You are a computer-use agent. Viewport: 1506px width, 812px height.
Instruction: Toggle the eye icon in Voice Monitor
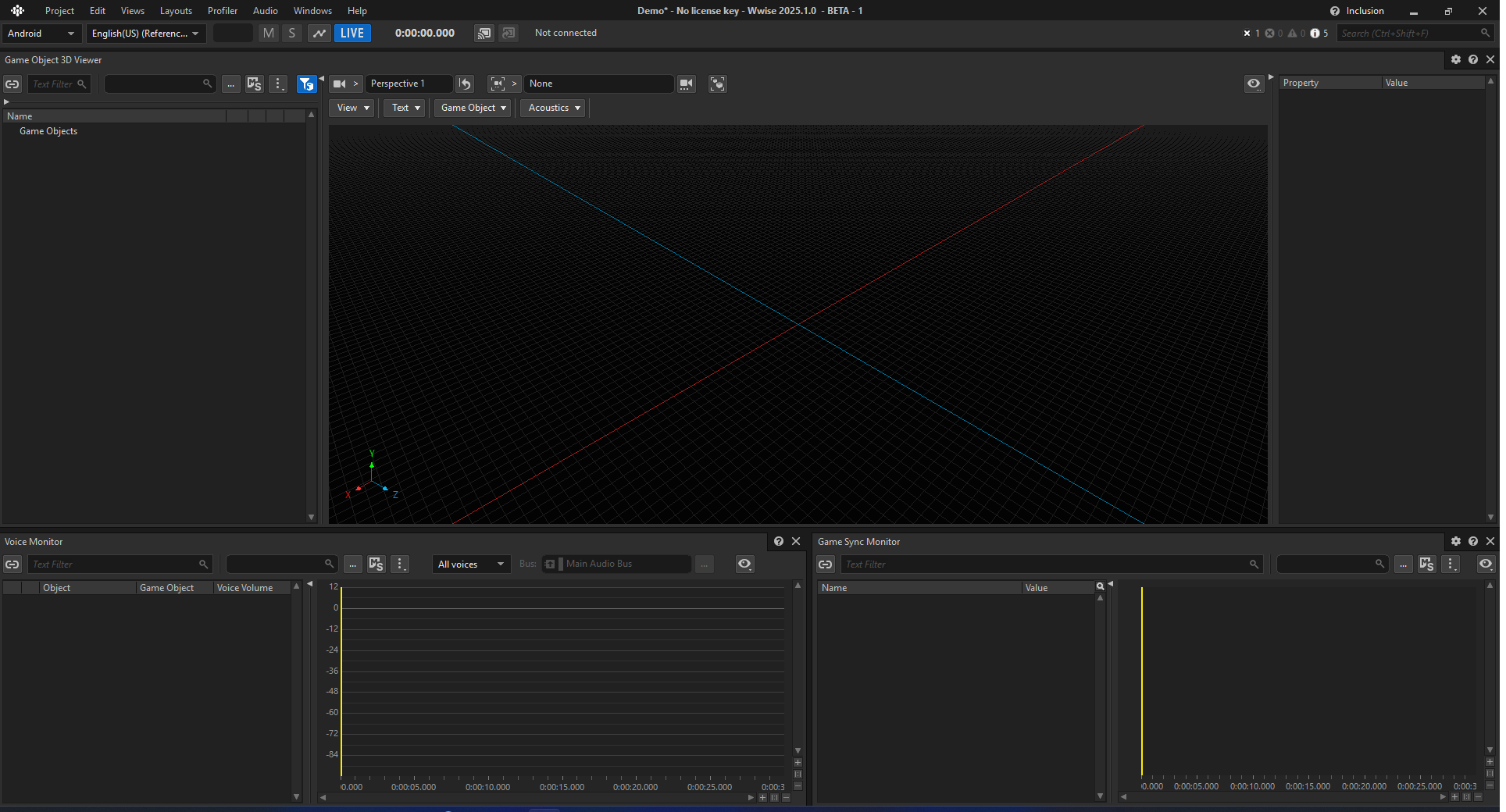coord(744,564)
